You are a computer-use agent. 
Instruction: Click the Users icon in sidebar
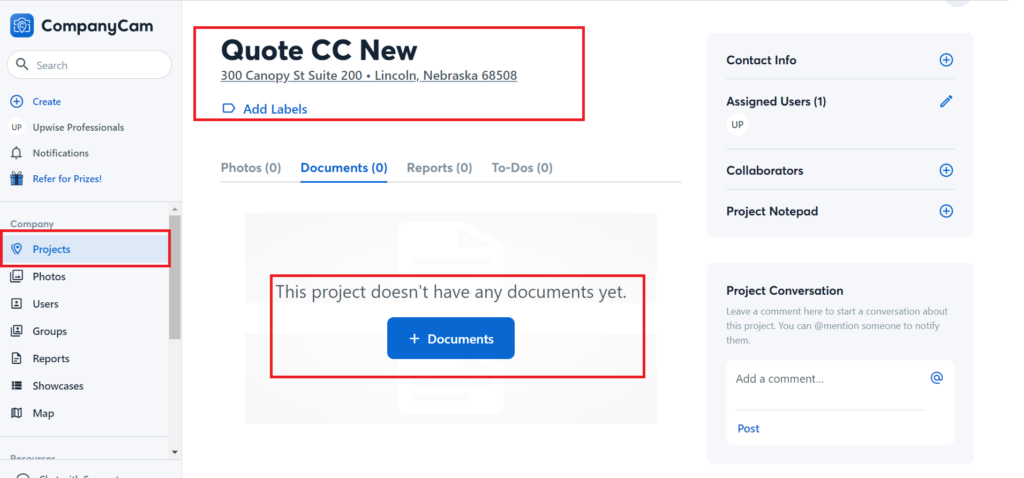tap(17, 304)
